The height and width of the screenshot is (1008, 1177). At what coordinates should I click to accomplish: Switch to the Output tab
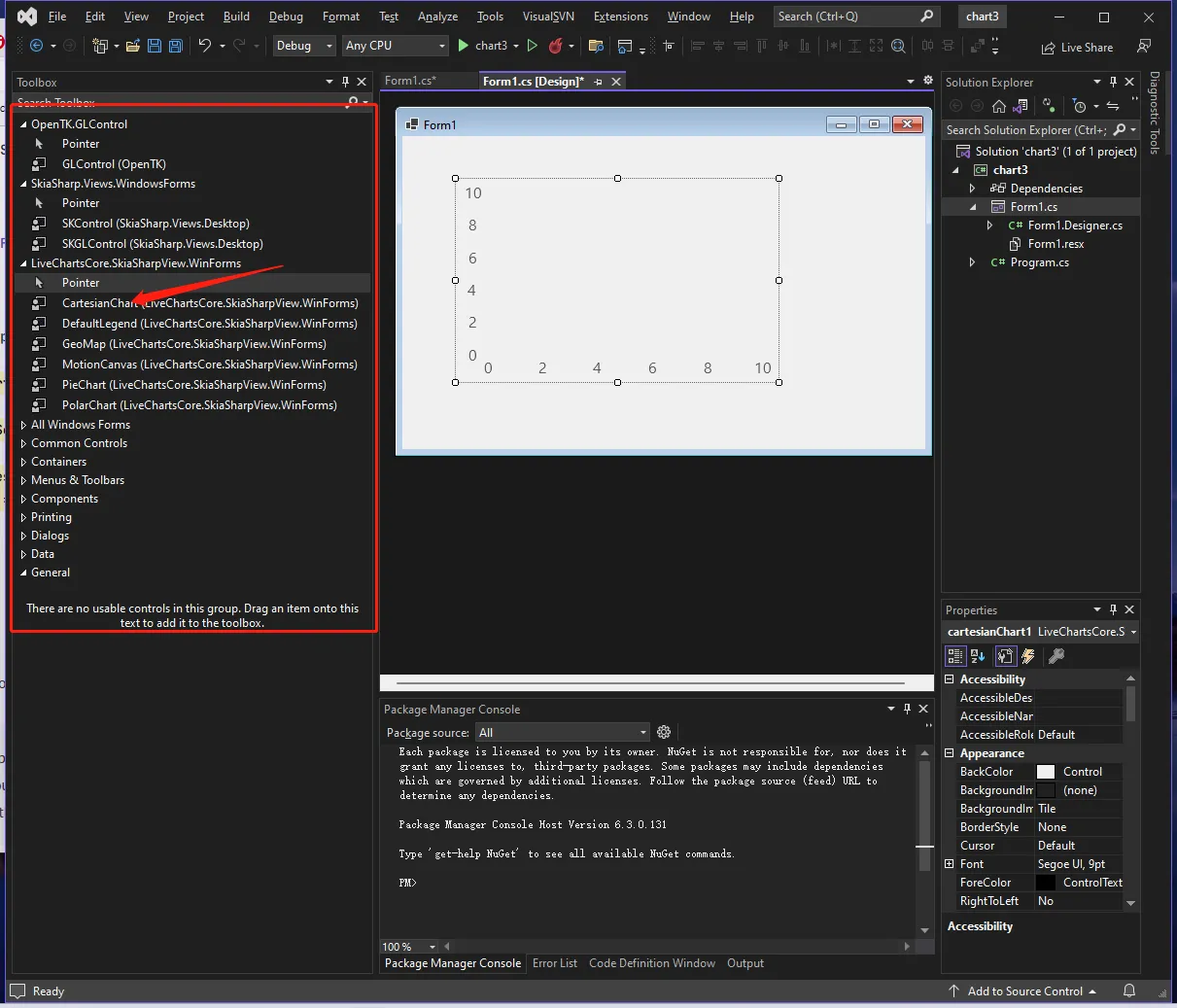pos(745,963)
